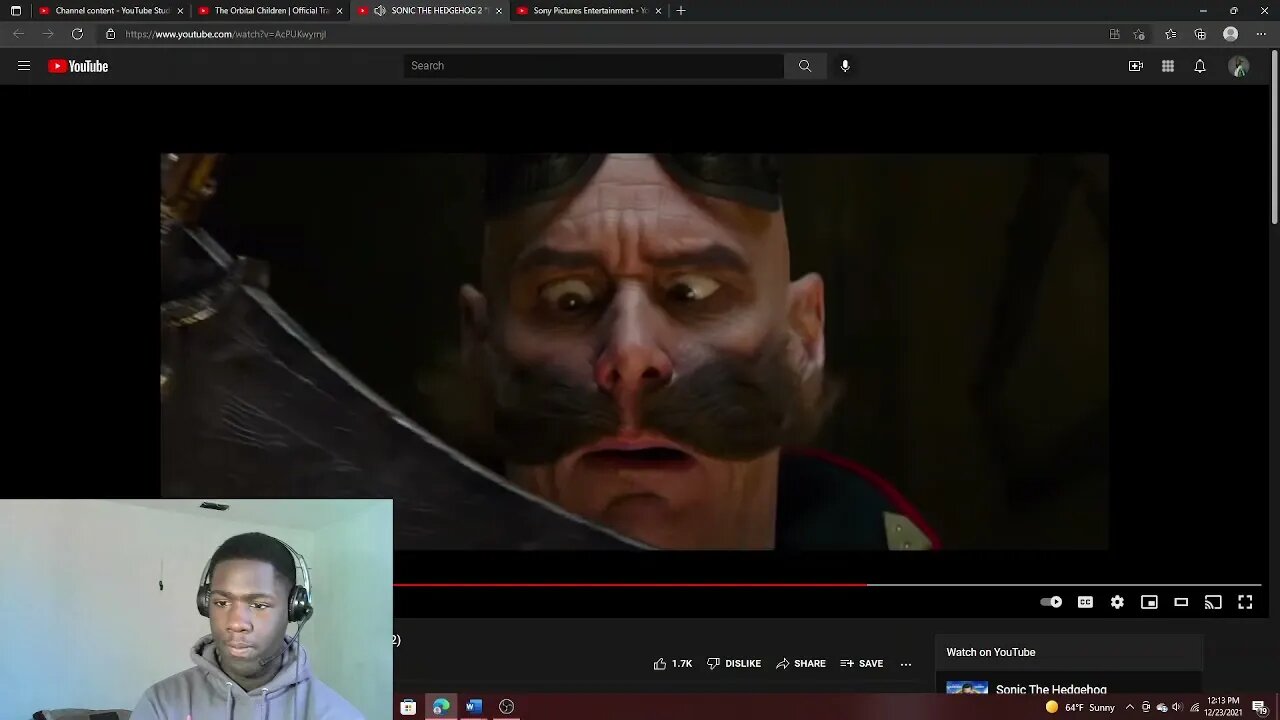The height and width of the screenshot is (720, 1280).
Task: Seek on the red video progress bar
Action: [x=827, y=585]
